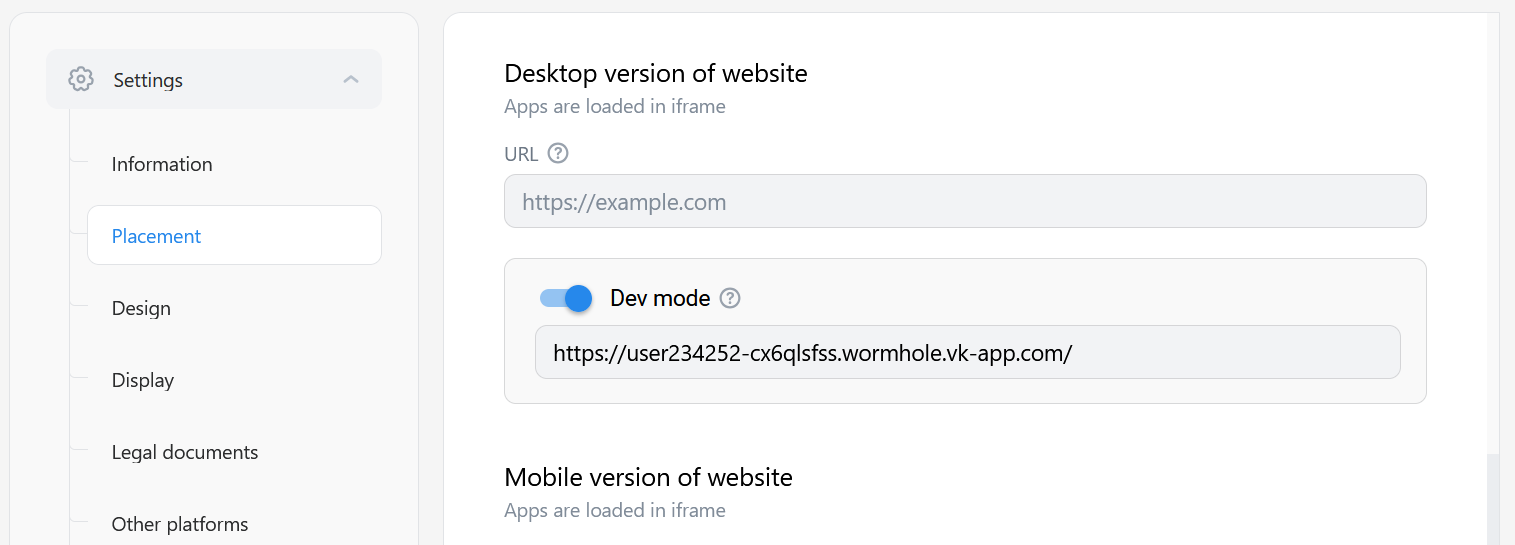Click the desktop URL input field
The width and height of the screenshot is (1515, 545).
(x=965, y=201)
